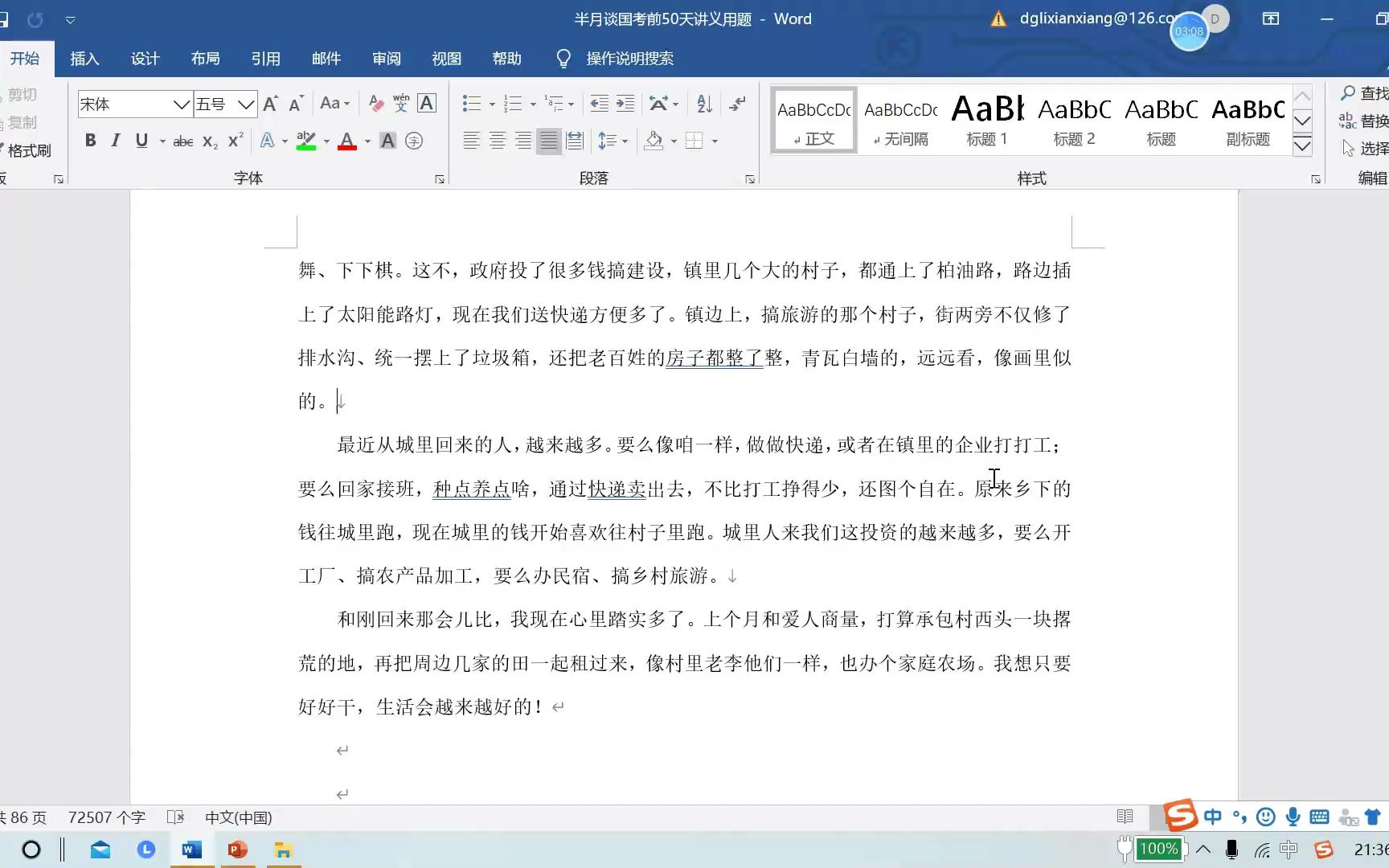Expand the bullets list dropdown arrow
This screenshot has width=1389, height=868.
point(492,104)
